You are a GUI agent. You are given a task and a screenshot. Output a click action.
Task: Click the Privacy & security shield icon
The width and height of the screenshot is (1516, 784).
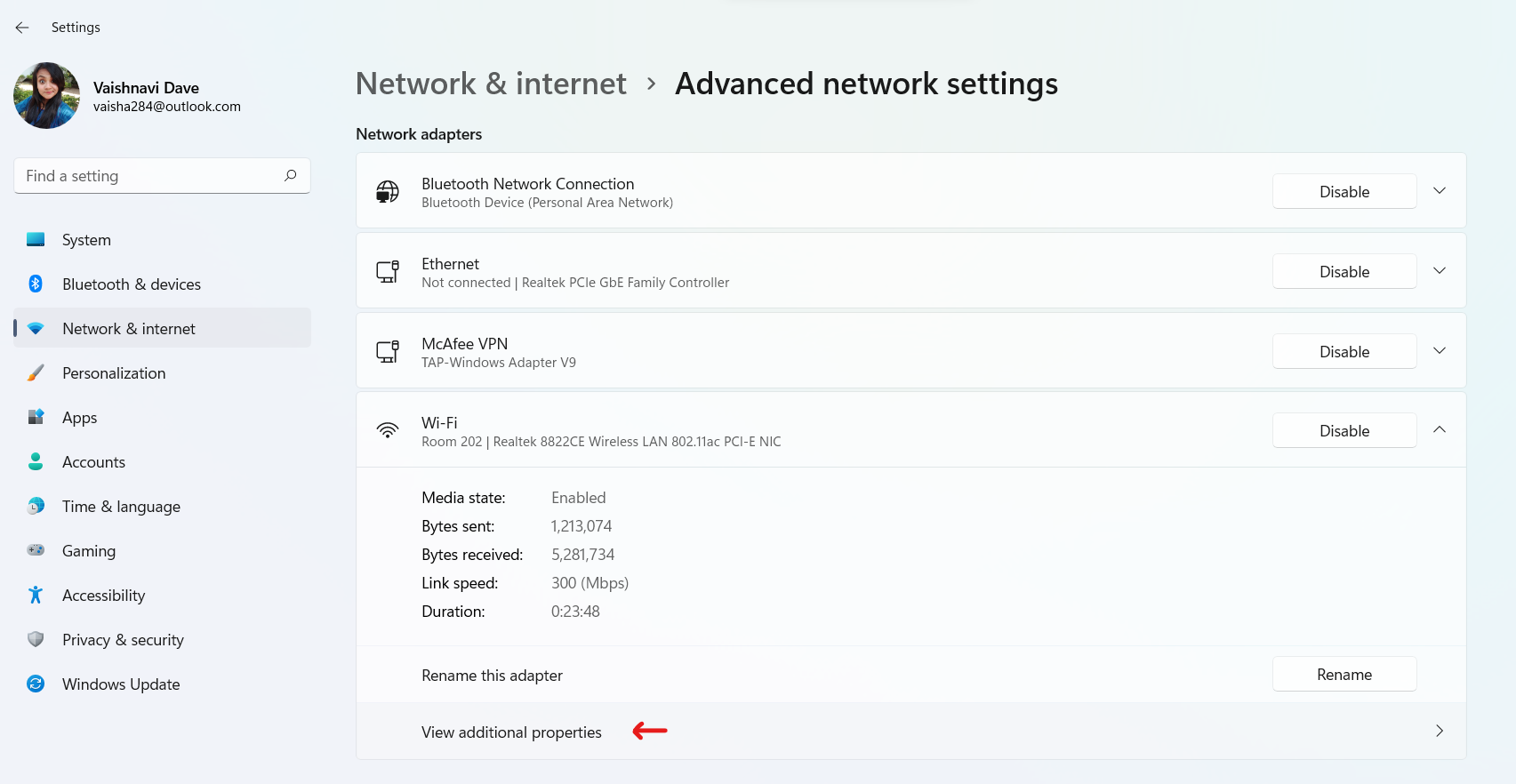[x=36, y=640]
